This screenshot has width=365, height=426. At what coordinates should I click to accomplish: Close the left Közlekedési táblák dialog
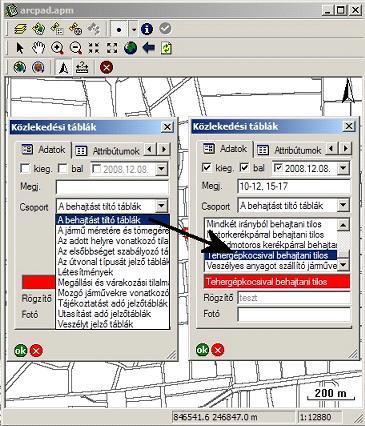167,127
